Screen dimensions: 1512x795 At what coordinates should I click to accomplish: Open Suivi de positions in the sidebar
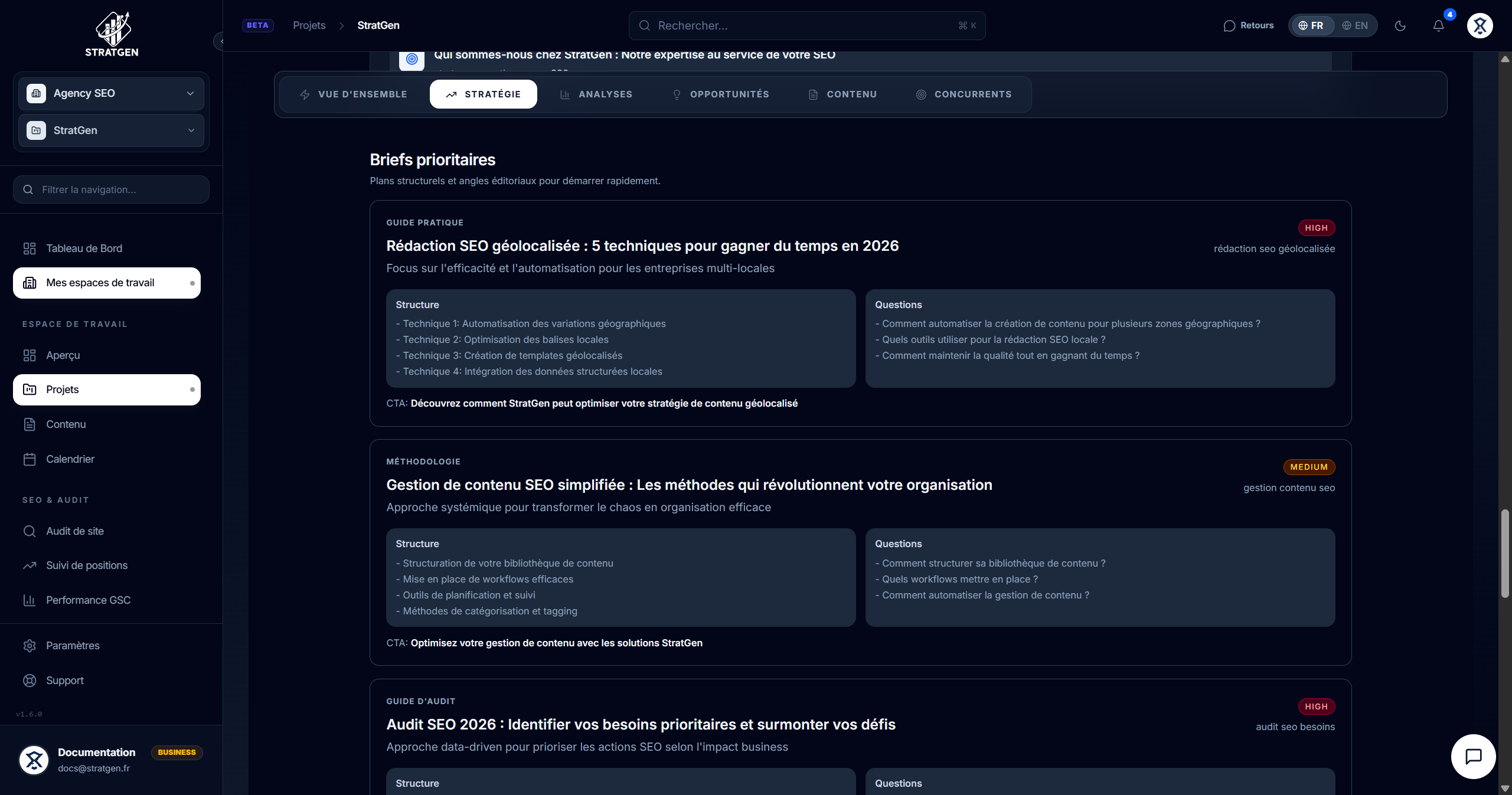tap(87, 565)
